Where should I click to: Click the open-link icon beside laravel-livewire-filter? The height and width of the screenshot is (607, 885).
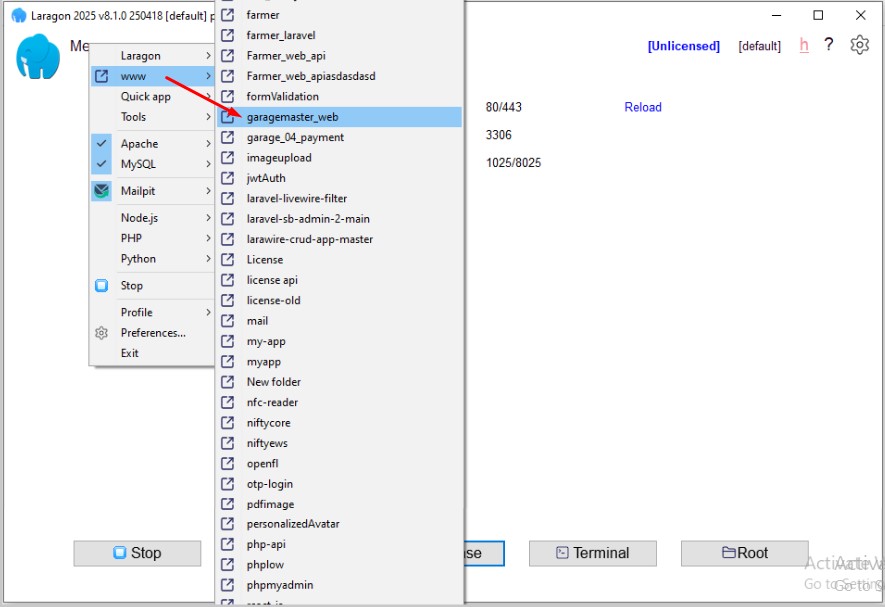pyautogui.click(x=227, y=198)
